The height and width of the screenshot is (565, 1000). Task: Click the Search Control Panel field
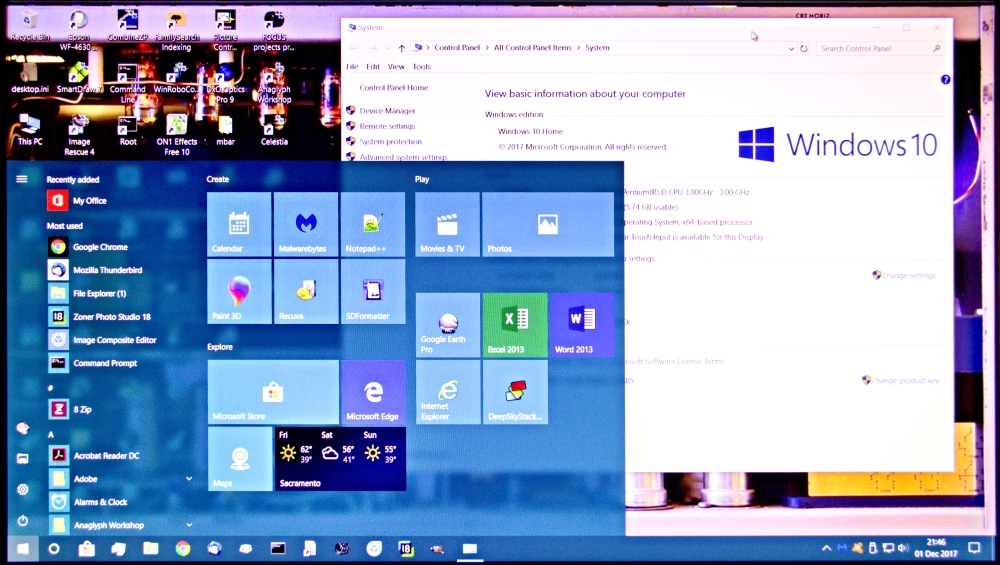875,48
